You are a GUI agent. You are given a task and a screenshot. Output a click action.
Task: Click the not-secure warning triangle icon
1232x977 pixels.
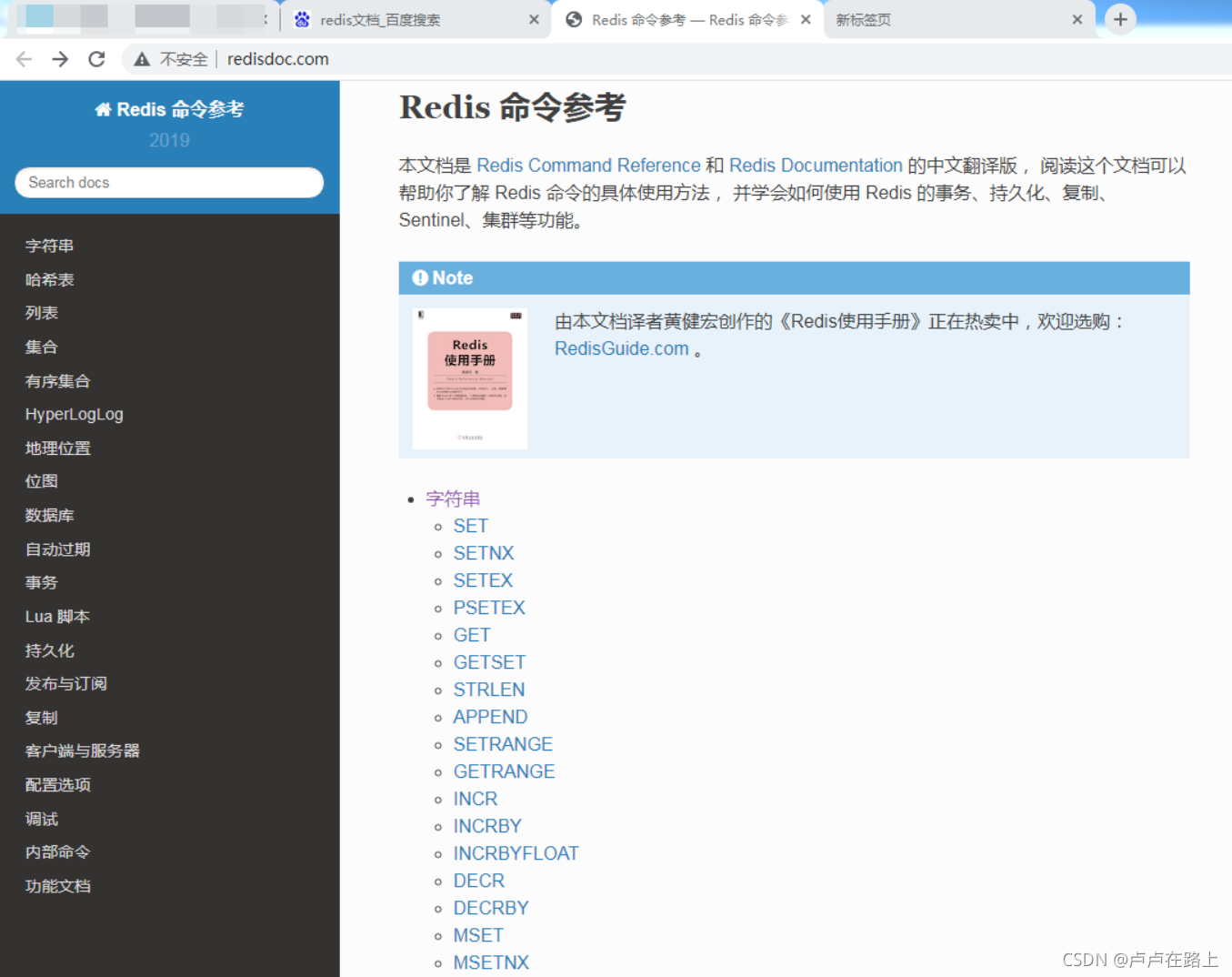(x=142, y=59)
